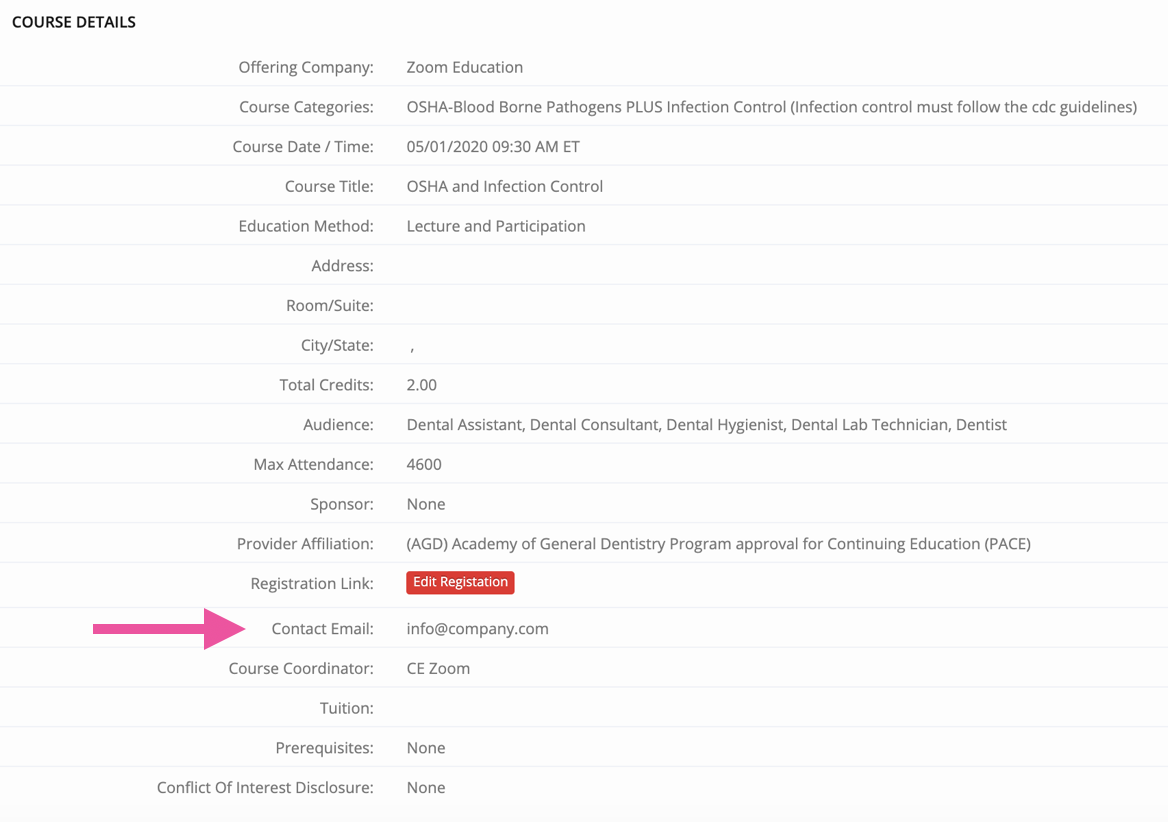This screenshot has height=824, width=1174.
Task: Click the COURSE DETAILS heading
Action: [74, 22]
